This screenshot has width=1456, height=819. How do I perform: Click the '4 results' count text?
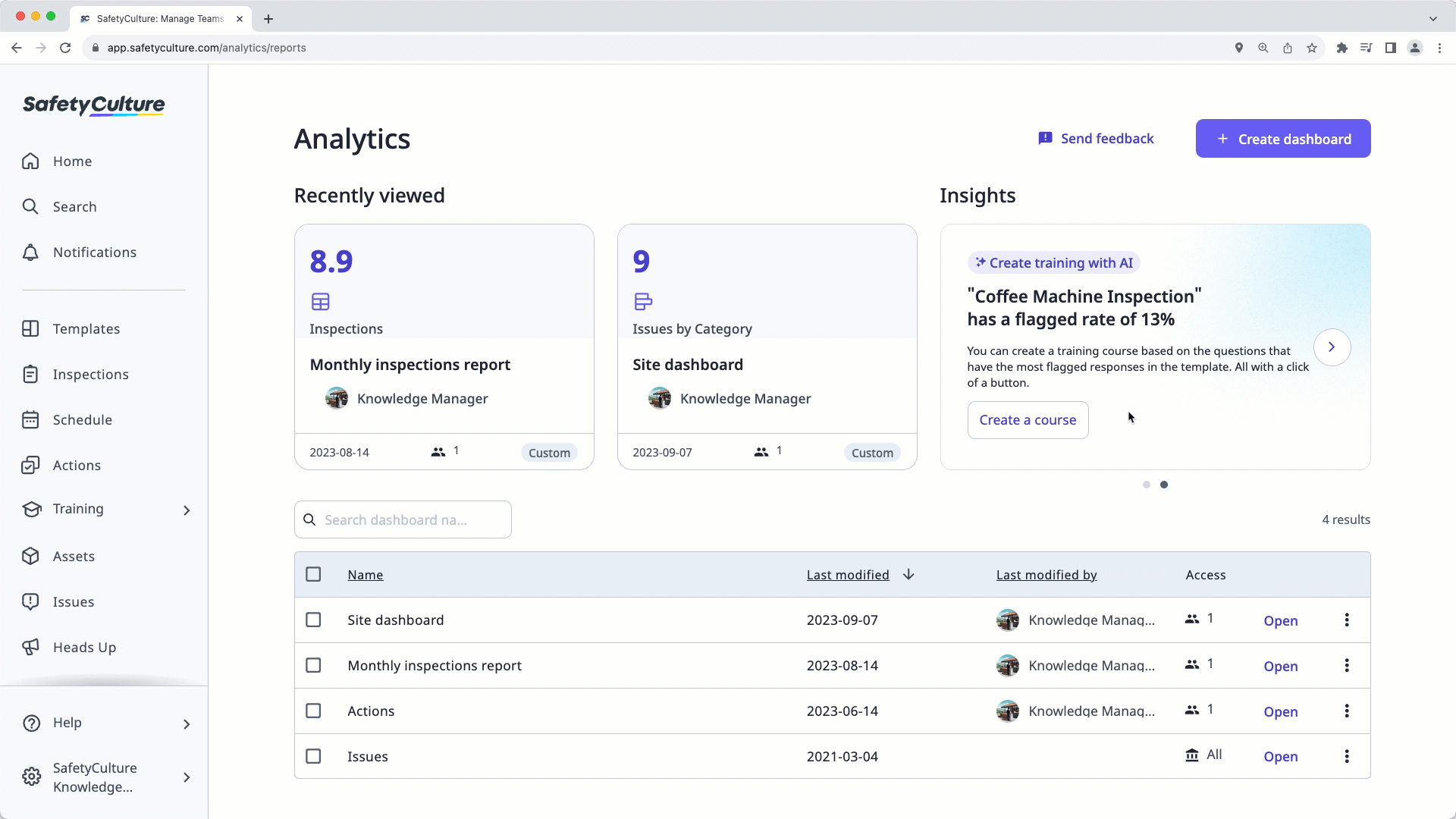click(x=1346, y=519)
